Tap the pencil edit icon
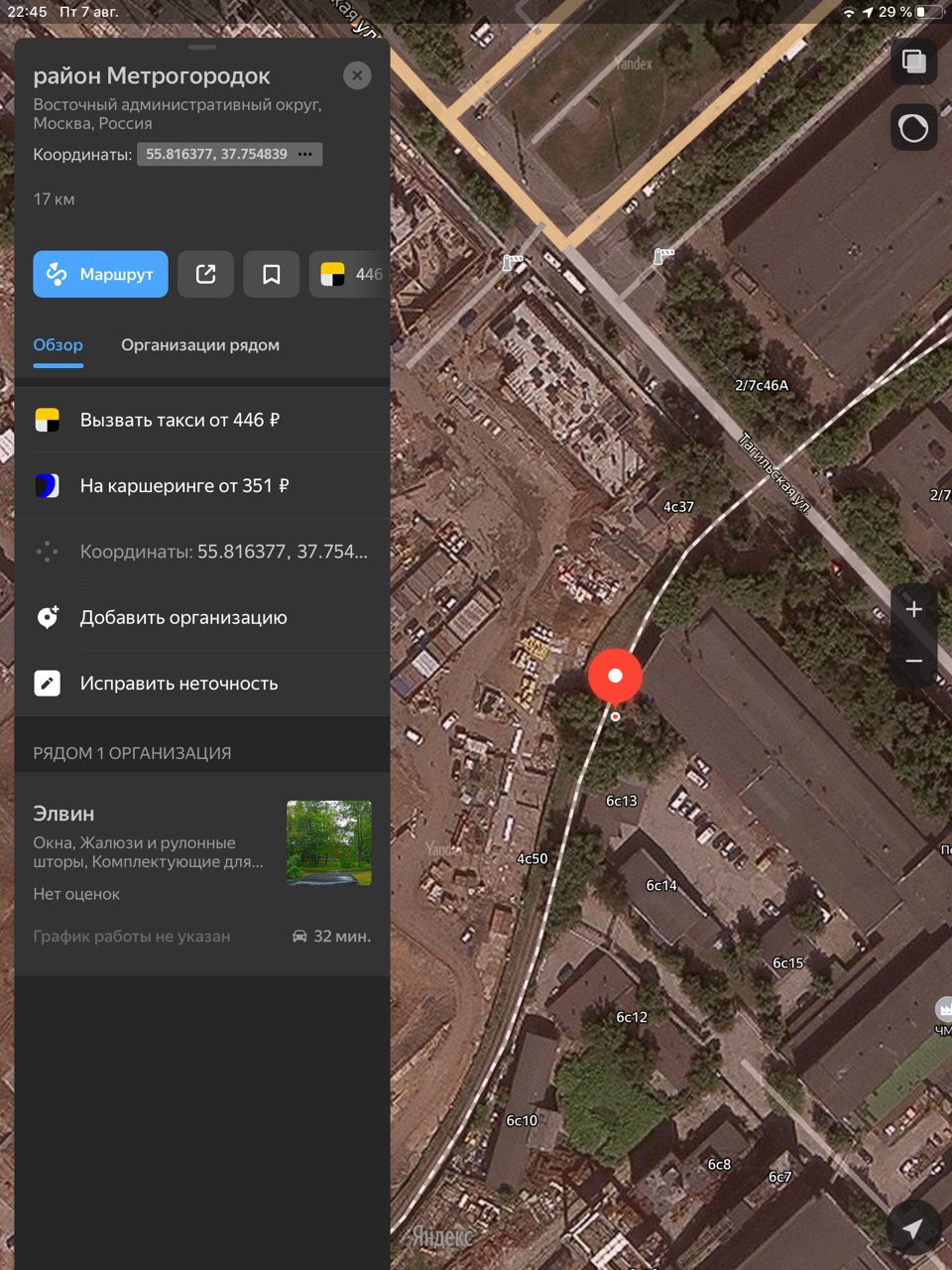 click(x=47, y=683)
